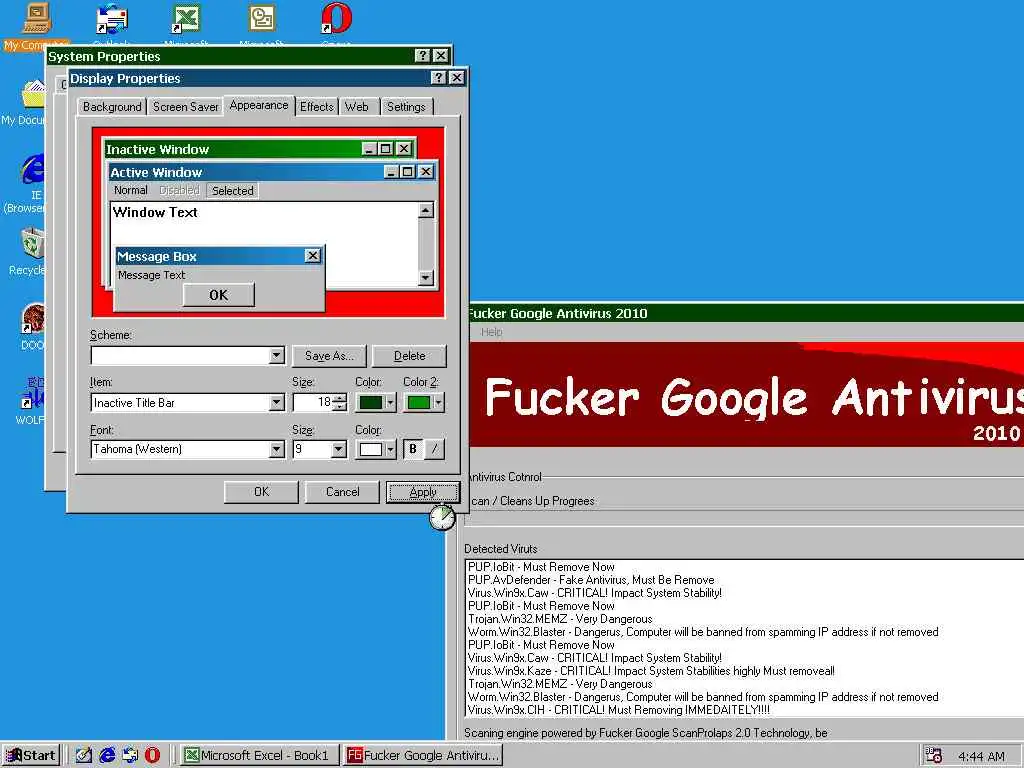The image size is (1024, 768).
Task: Click the scheduler icon in system tray
Action: click(934, 756)
